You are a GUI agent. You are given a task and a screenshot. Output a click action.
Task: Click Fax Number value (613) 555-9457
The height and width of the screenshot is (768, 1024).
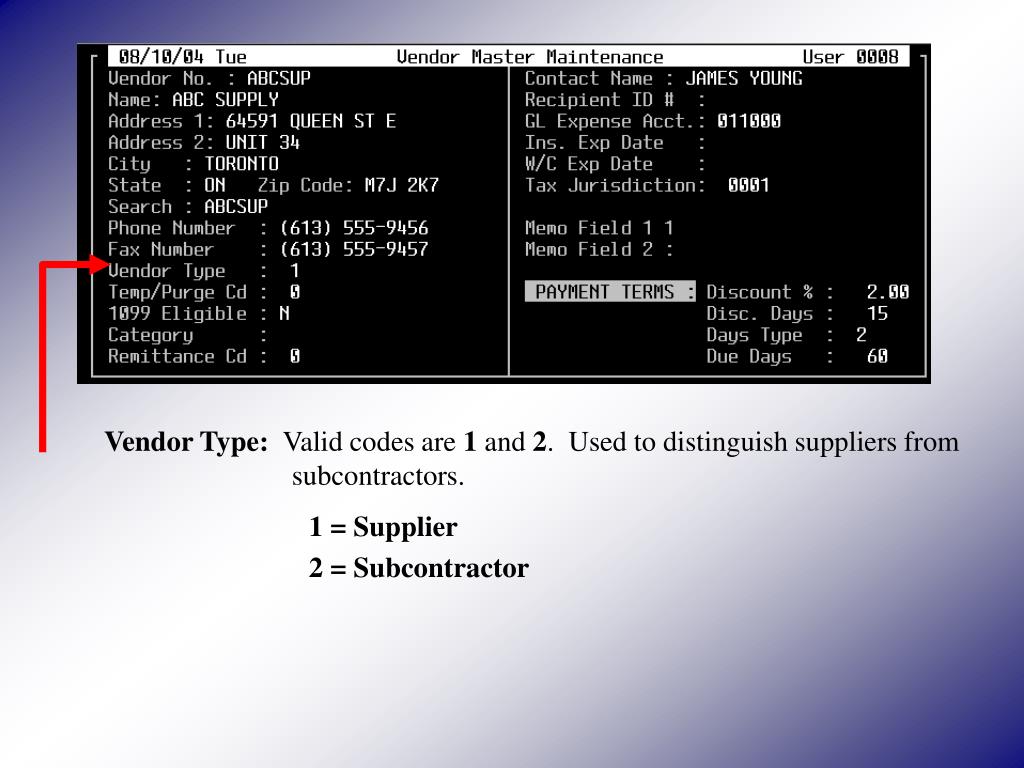point(353,249)
